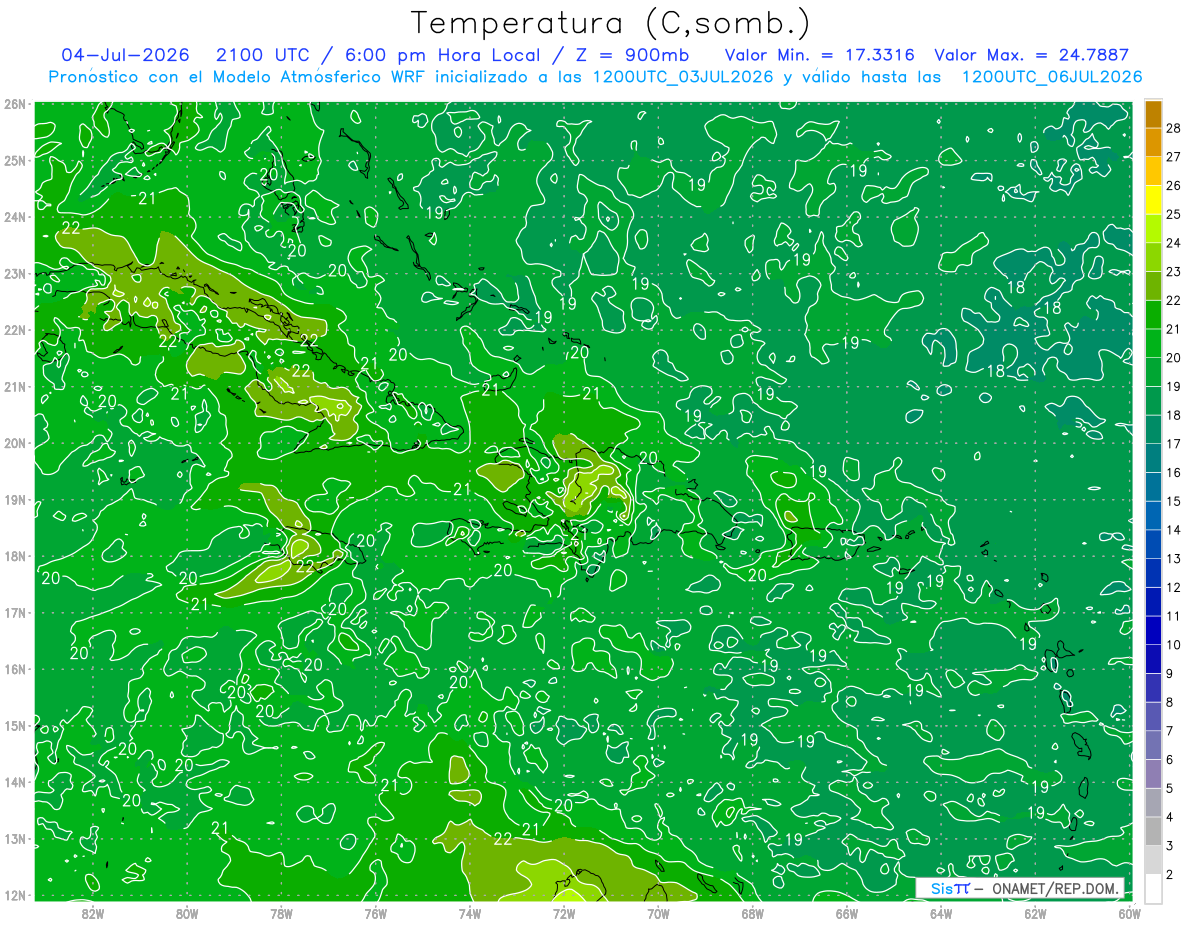Click the color scale label "27"
The height and width of the screenshot is (927, 1200).
(x=1174, y=157)
